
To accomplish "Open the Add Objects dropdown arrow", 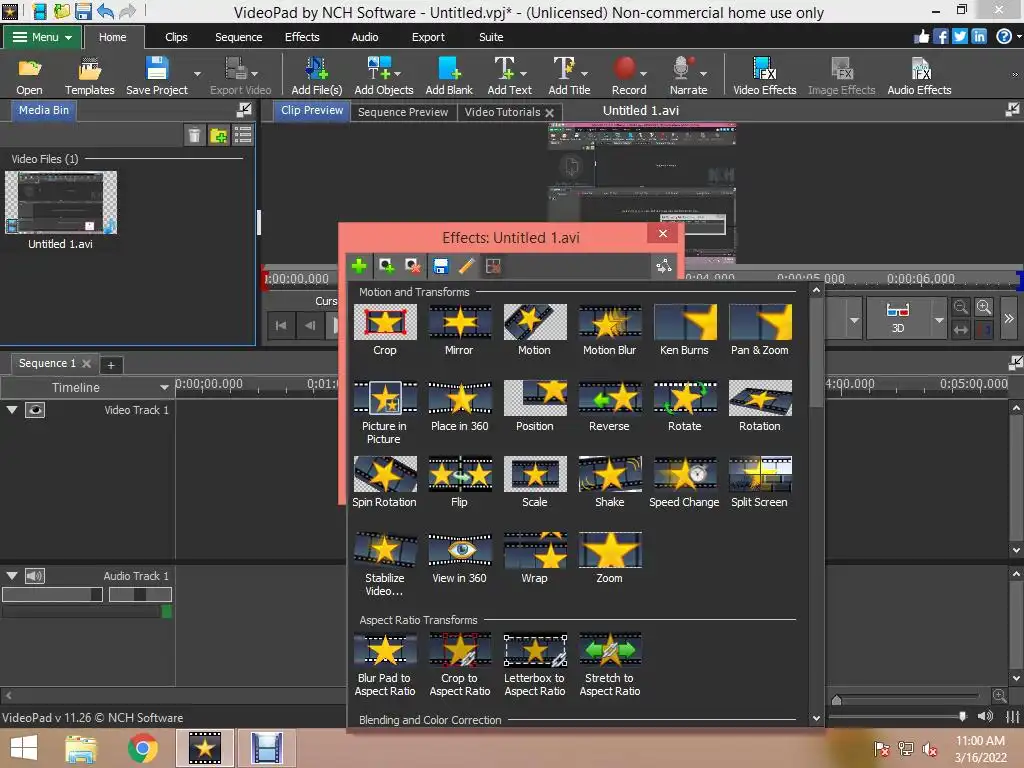I will 397,74.
